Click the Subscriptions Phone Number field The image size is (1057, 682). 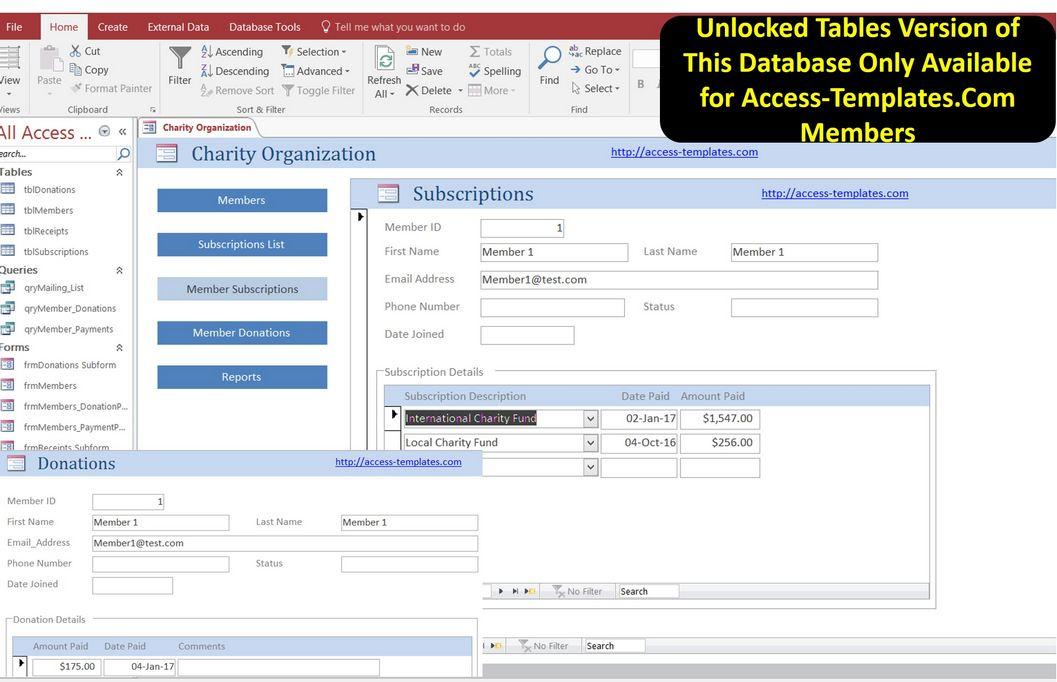click(x=553, y=307)
